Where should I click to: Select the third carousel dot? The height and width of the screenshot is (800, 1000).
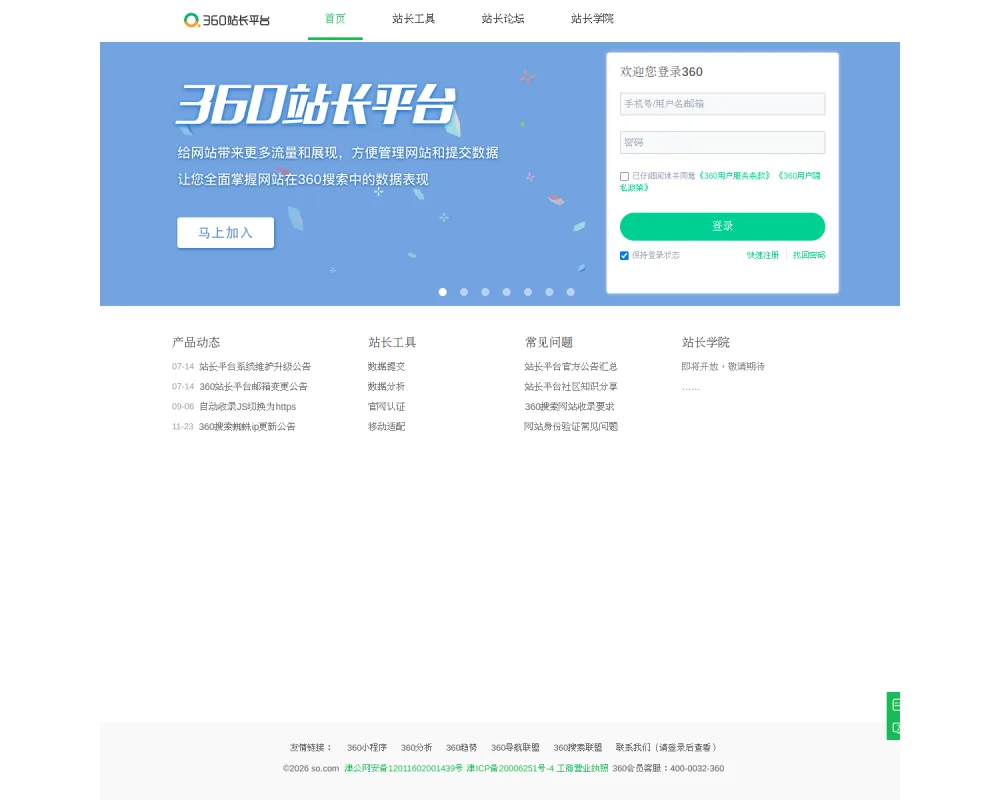tap(485, 292)
